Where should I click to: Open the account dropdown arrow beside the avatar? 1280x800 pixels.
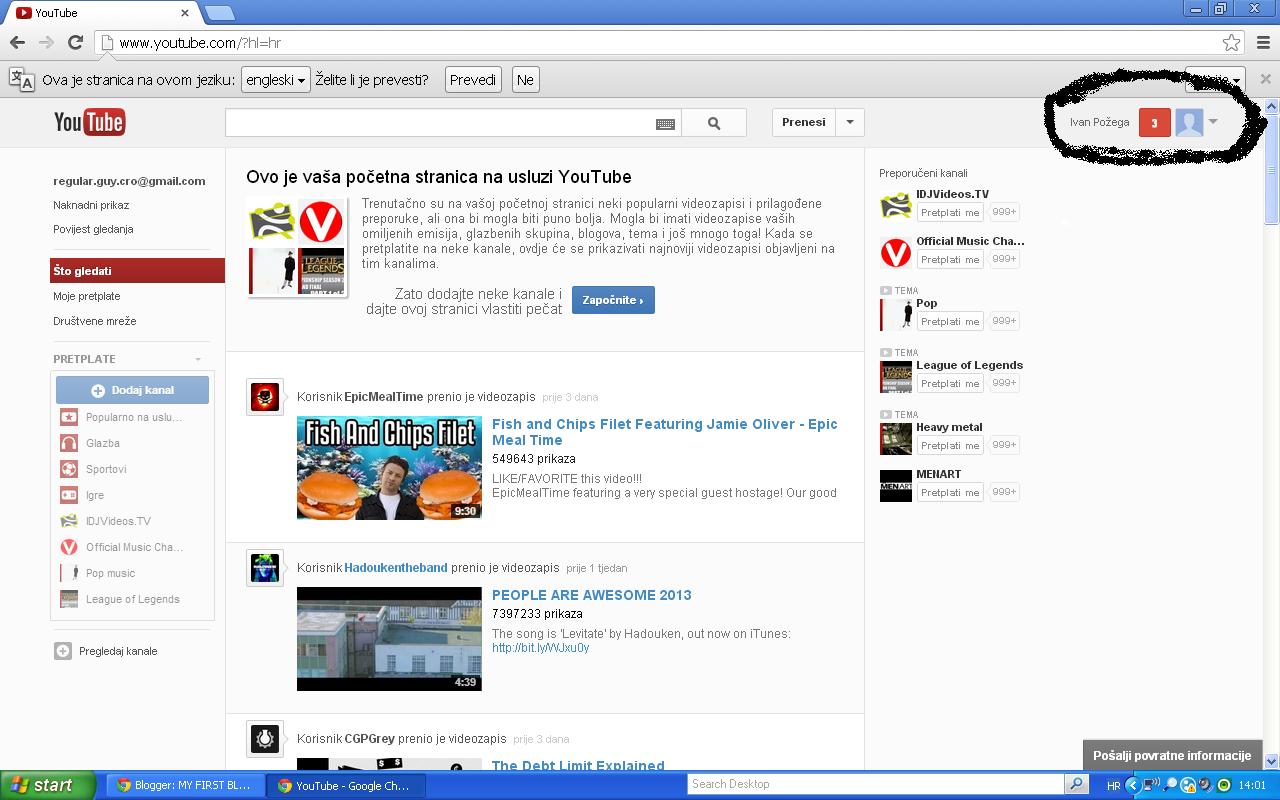[1213, 122]
